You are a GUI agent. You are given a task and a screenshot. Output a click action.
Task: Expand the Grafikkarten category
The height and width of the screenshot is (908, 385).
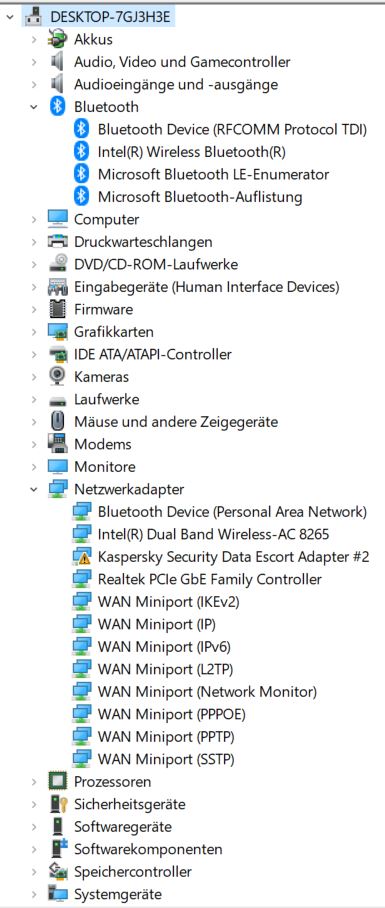[x=34, y=332]
